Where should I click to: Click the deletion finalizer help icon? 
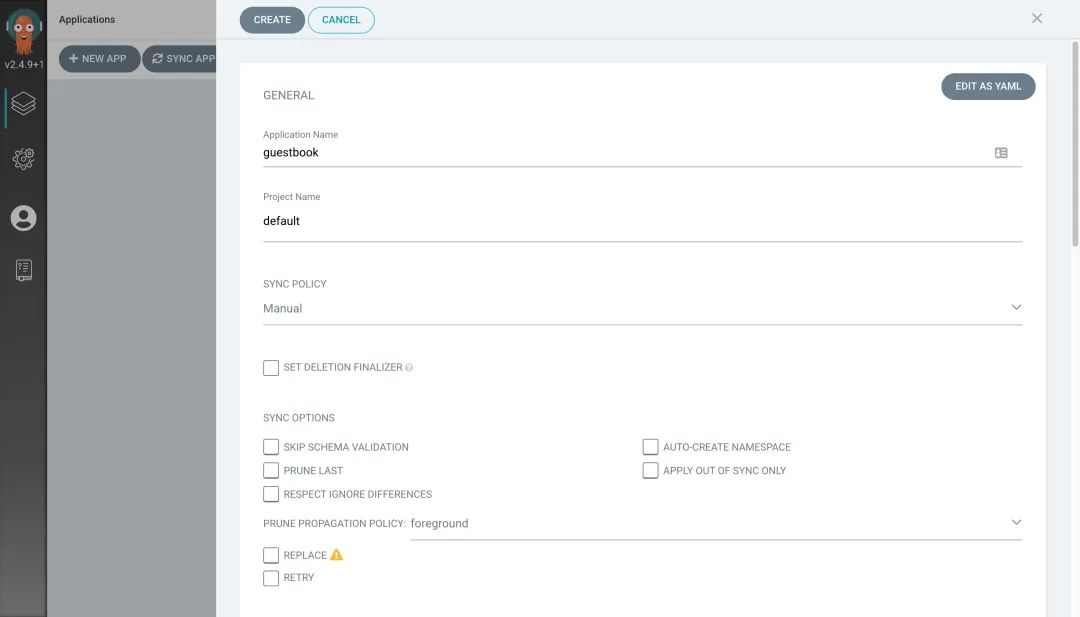409,368
